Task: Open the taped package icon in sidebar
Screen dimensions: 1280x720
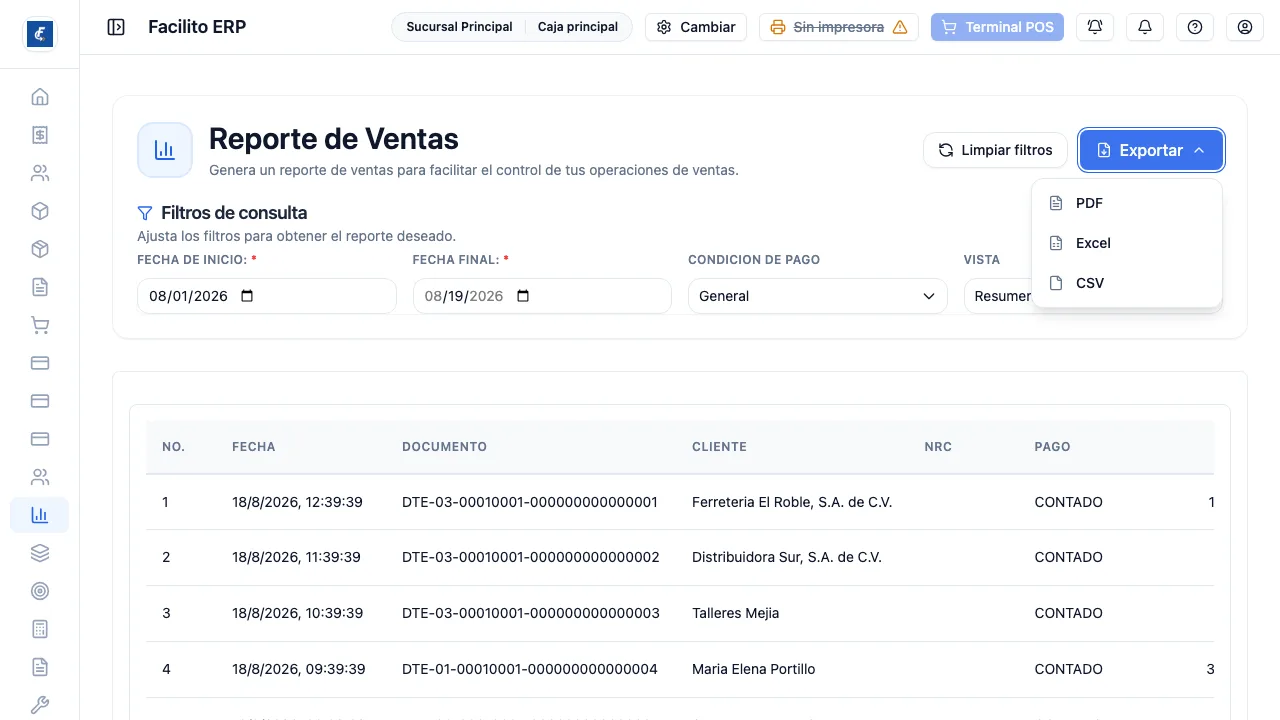Action: pyautogui.click(x=40, y=249)
